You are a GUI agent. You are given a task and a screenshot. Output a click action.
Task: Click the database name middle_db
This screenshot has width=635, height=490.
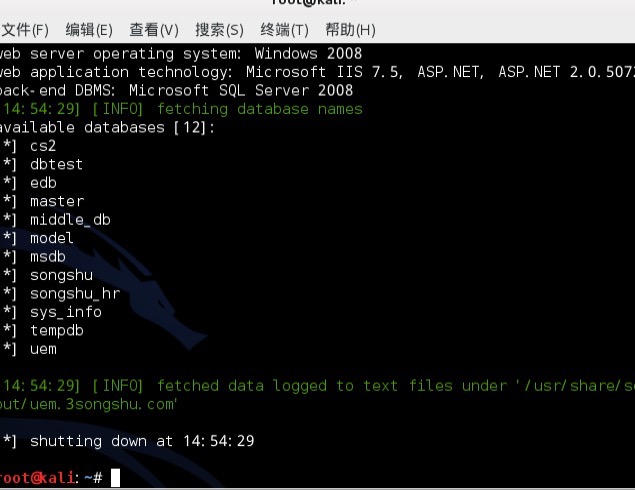pyautogui.click(x=70, y=219)
